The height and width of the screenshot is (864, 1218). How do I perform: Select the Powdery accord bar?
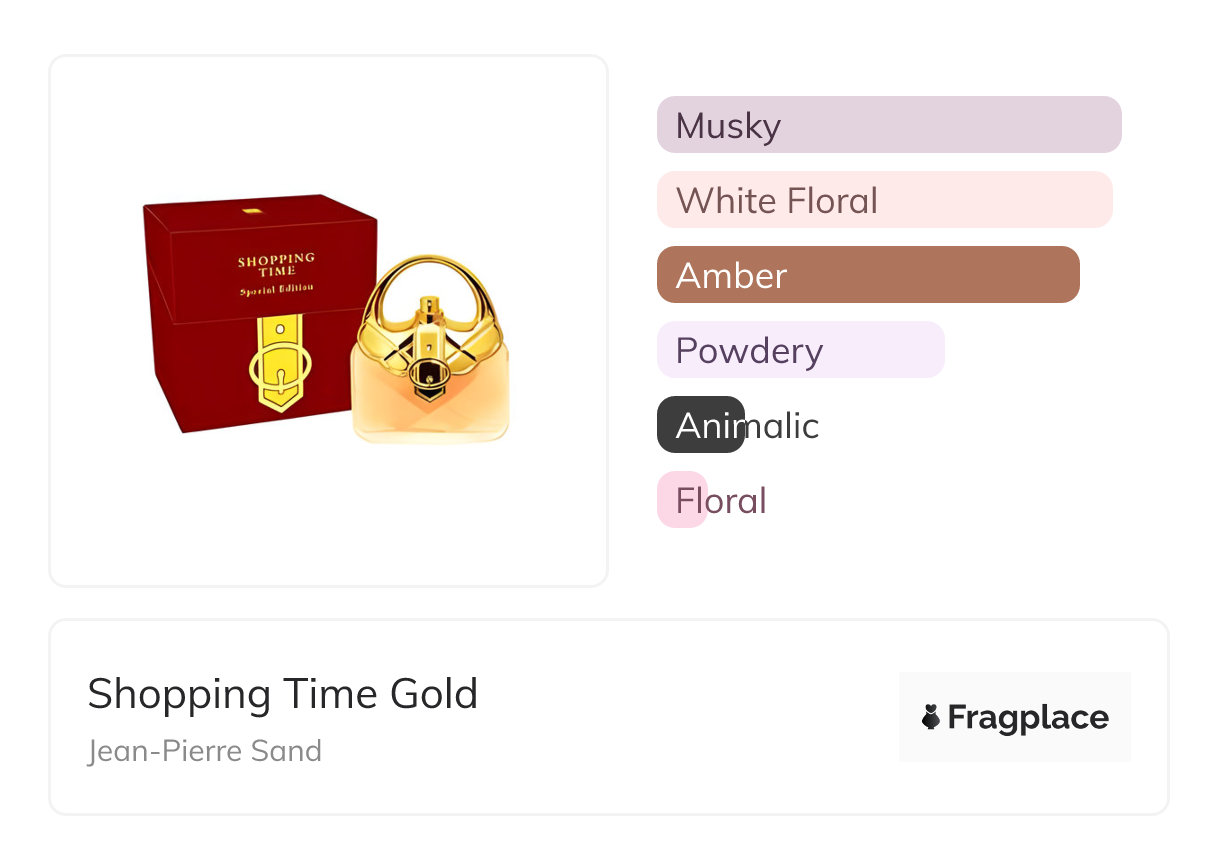pyautogui.click(x=800, y=350)
